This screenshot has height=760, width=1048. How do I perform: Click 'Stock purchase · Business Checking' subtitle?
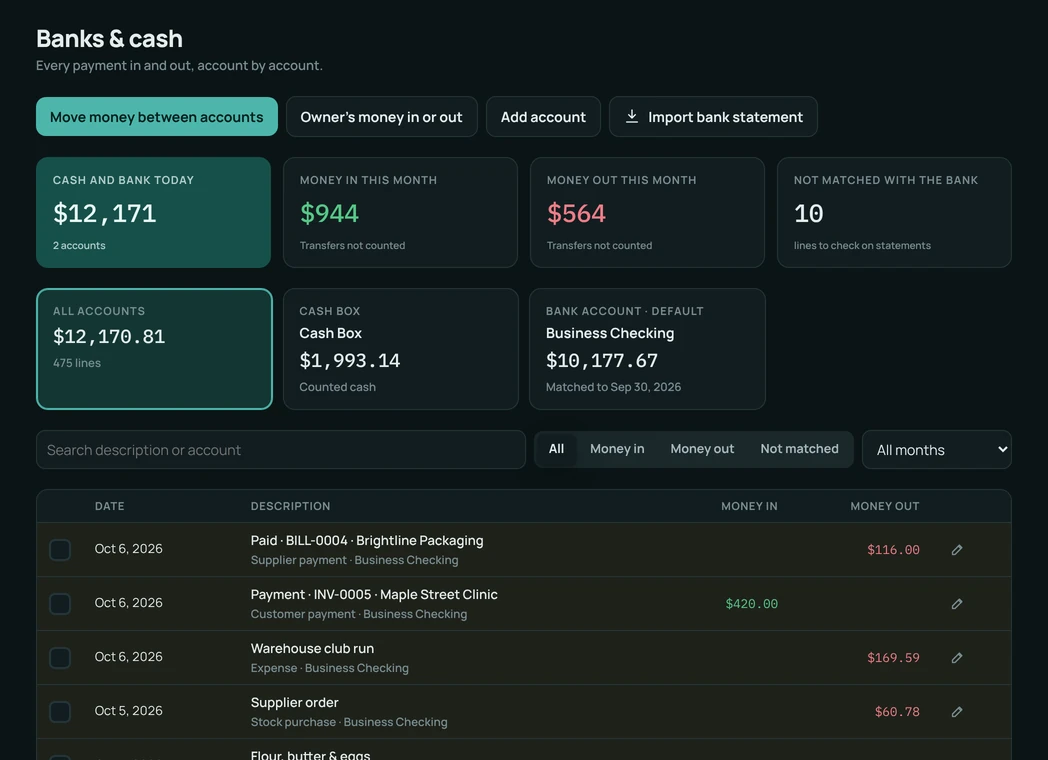click(x=349, y=723)
